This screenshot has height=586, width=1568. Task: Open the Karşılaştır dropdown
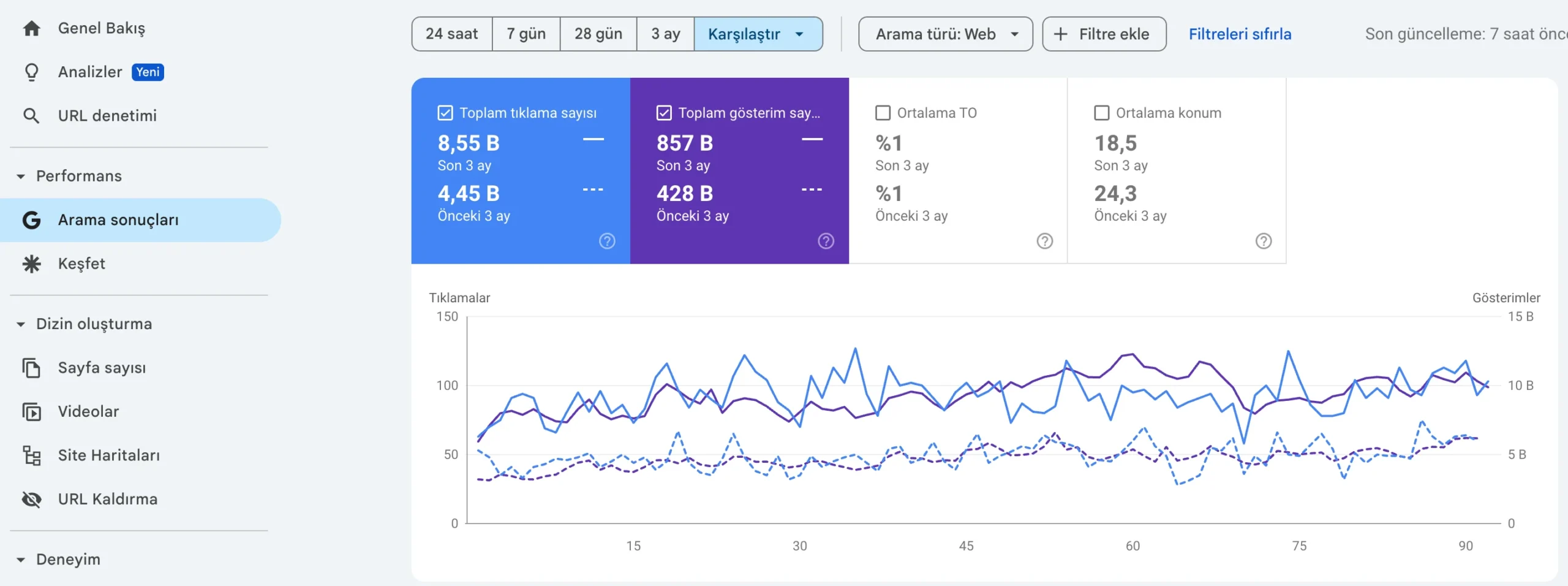(x=757, y=34)
